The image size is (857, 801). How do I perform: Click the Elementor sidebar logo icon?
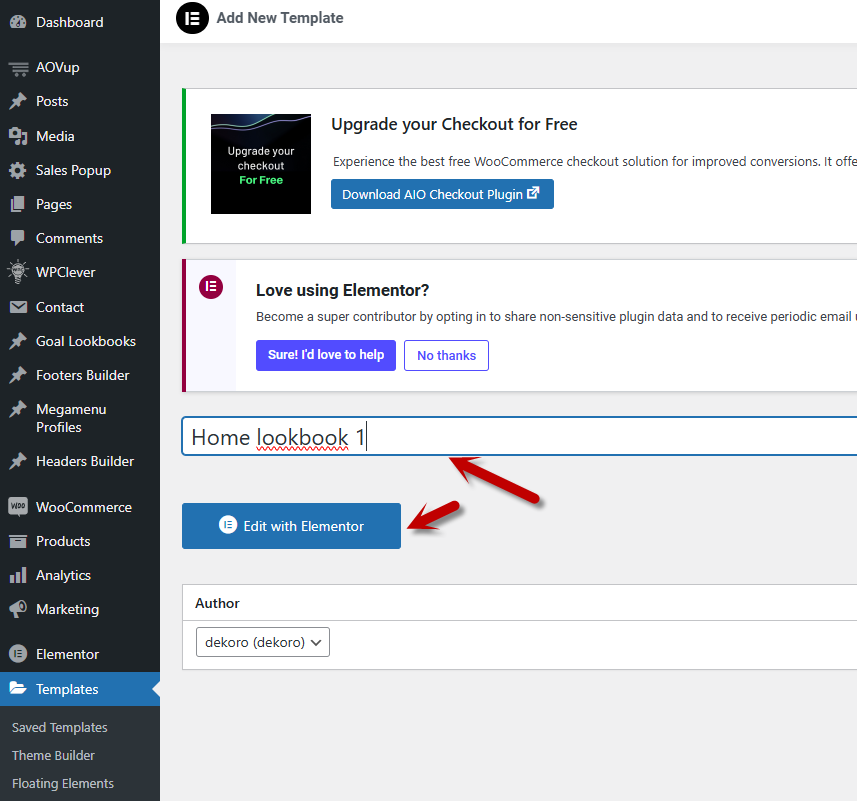18,653
